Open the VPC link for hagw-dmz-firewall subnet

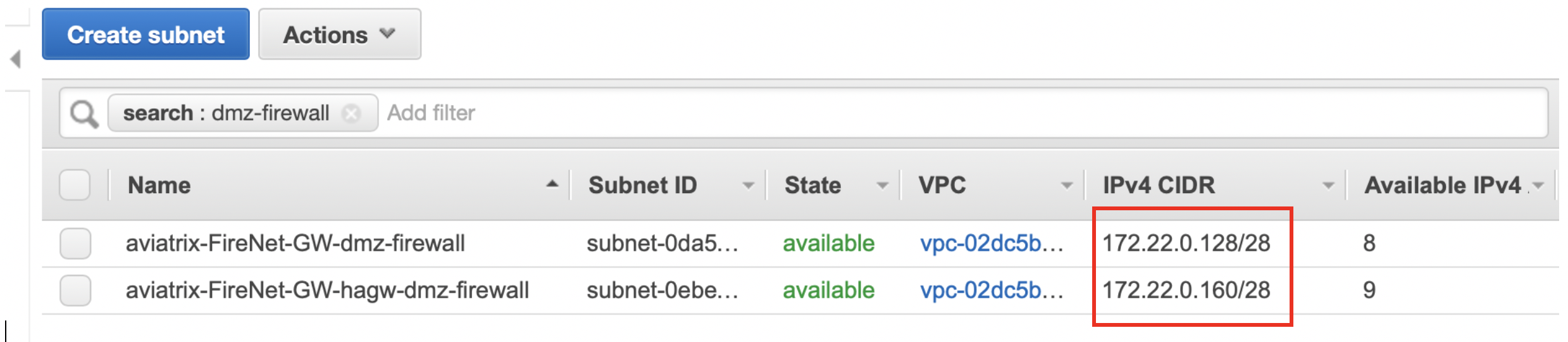(991, 290)
